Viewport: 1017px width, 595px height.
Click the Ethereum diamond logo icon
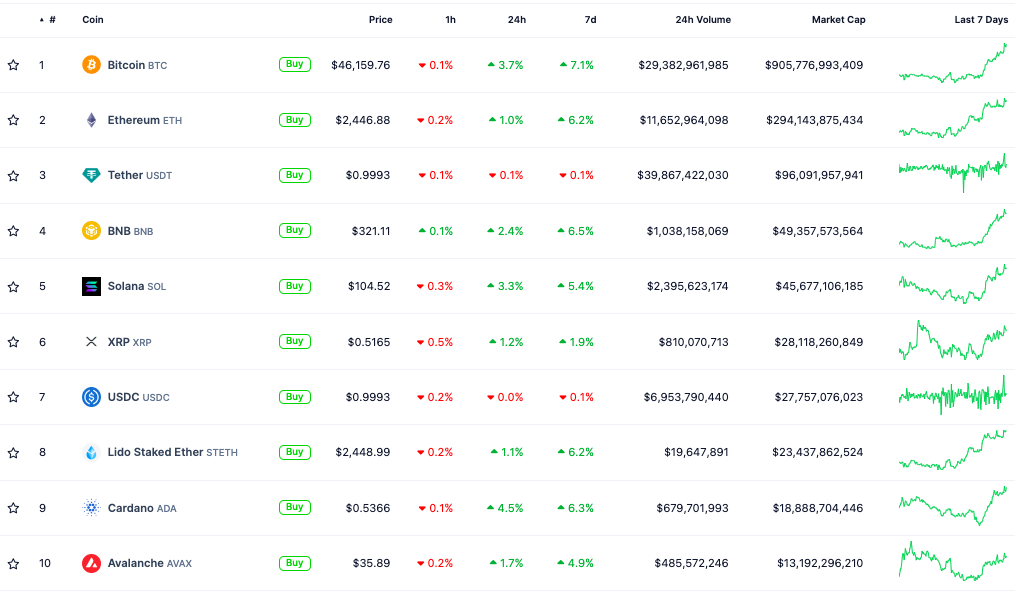point(91,120)
